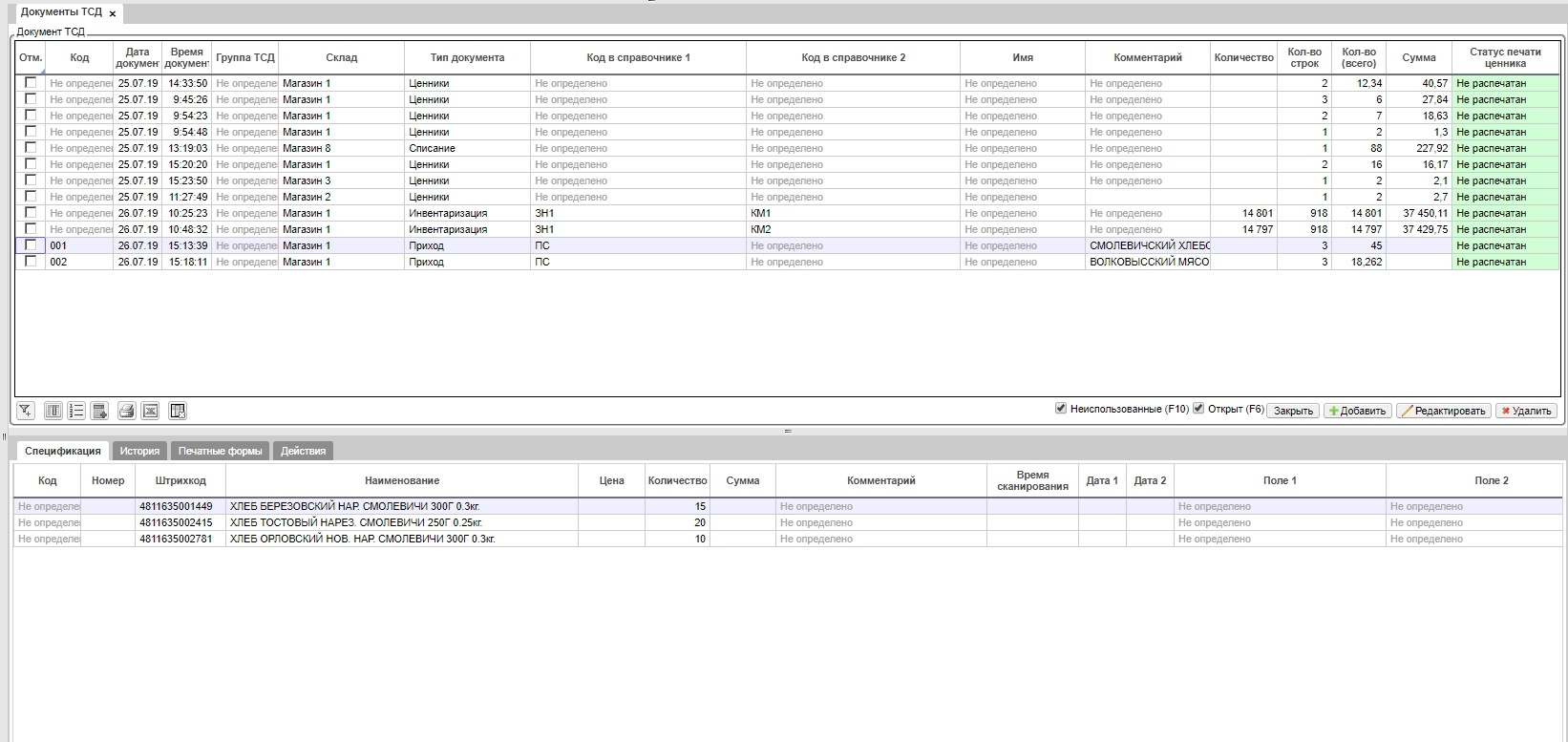Click the add filter funnel icon

pyautogui.click(x=26, y=411)
